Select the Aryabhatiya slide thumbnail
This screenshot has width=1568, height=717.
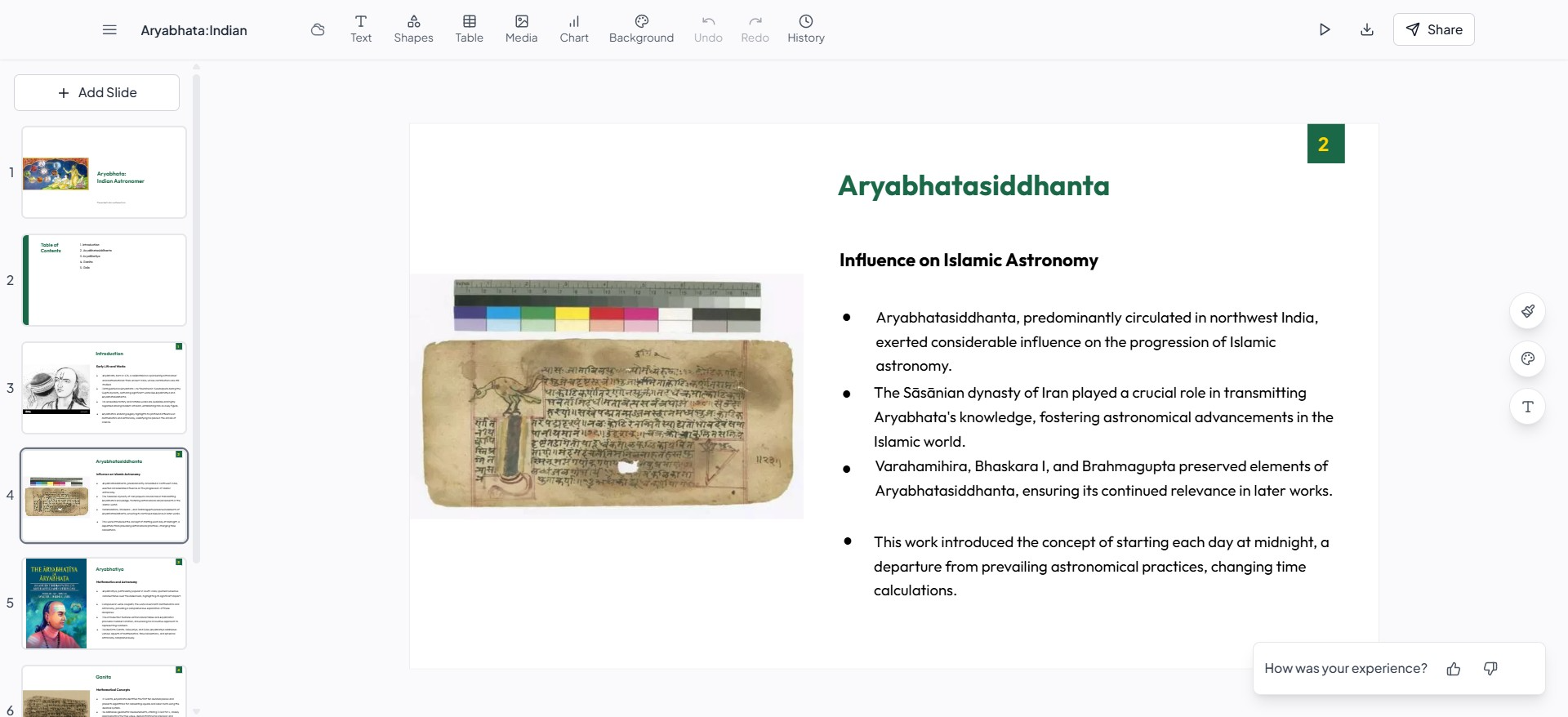coord(105,603)
